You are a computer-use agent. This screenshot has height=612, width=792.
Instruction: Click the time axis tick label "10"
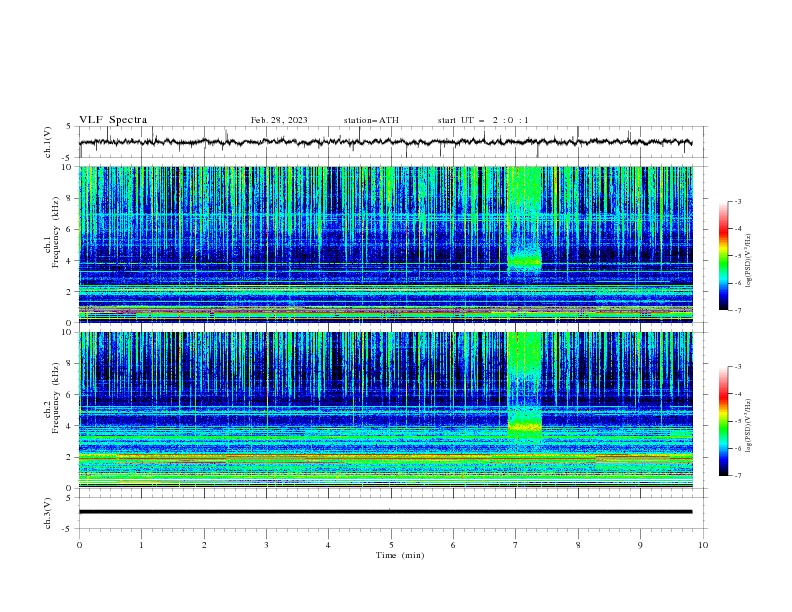(703, 545)
